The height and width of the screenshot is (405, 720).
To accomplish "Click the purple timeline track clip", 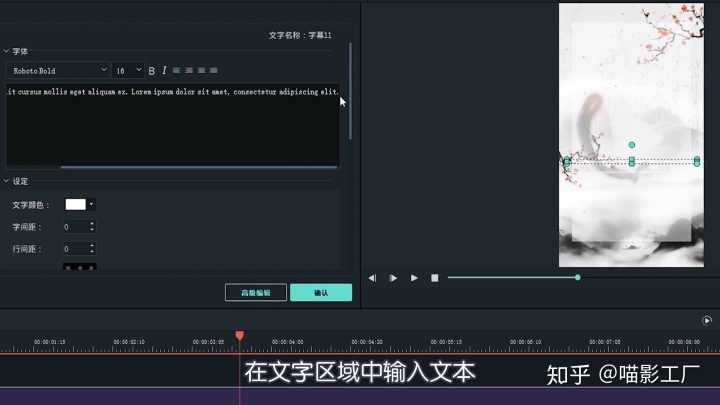I will [x=360, y=396].
